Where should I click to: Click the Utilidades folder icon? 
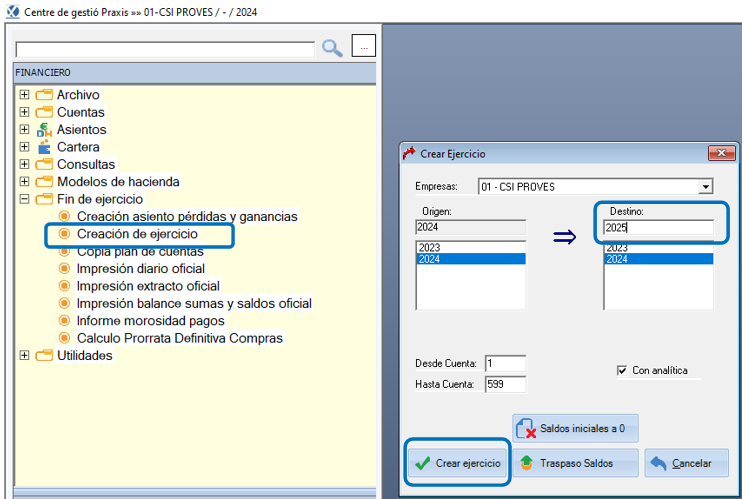44,355
